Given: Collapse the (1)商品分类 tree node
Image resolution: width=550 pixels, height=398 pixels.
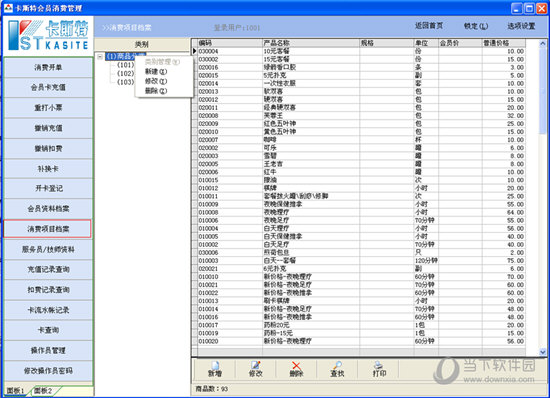Looking at the screenshot, I should pyautogui.click(x=100, y=56).
